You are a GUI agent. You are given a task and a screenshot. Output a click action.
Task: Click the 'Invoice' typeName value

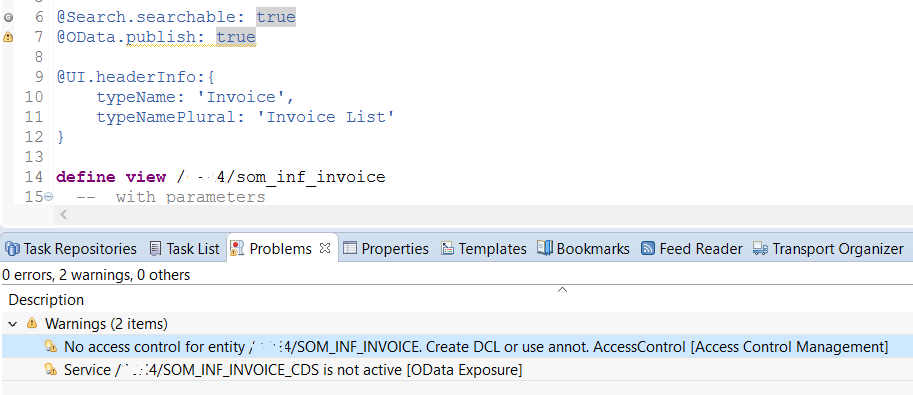(242, 97)
